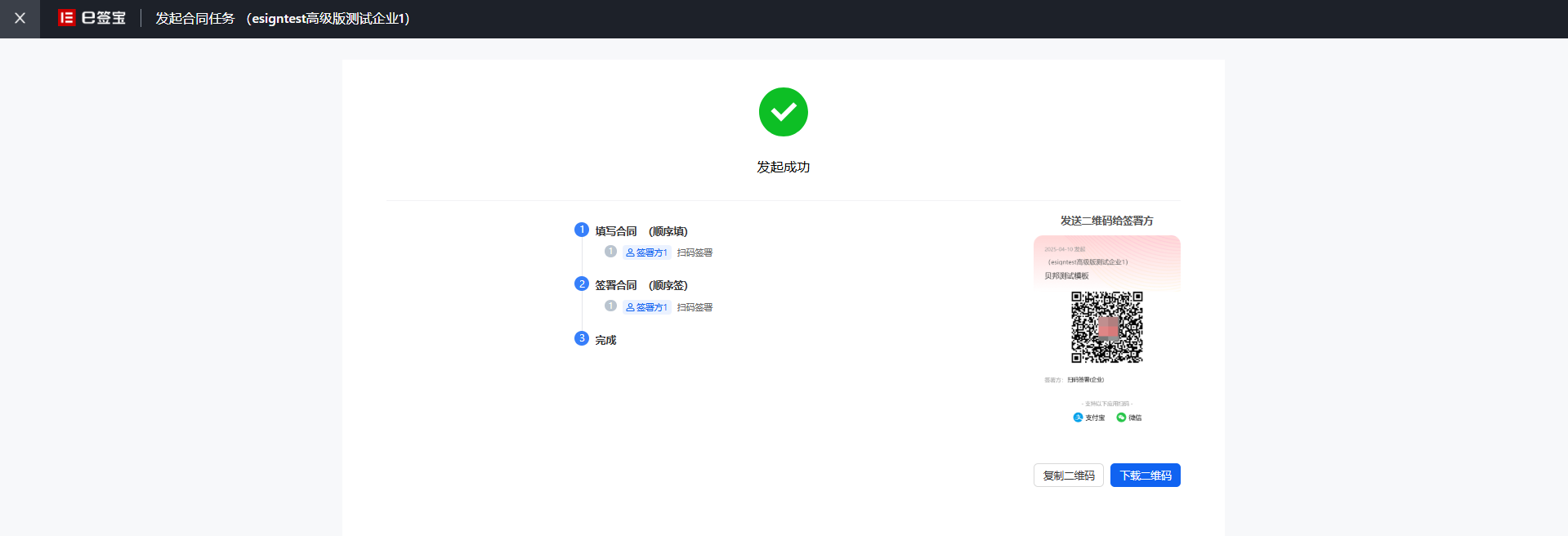
Task: Click 扫码签署 text under 签署合同
Action: [x=695, y=307]
